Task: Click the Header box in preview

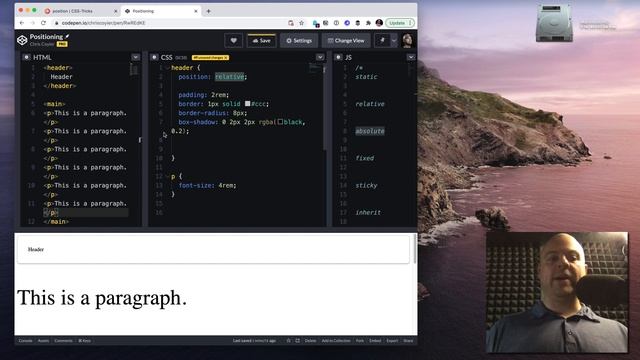Action: click(213, 249)
